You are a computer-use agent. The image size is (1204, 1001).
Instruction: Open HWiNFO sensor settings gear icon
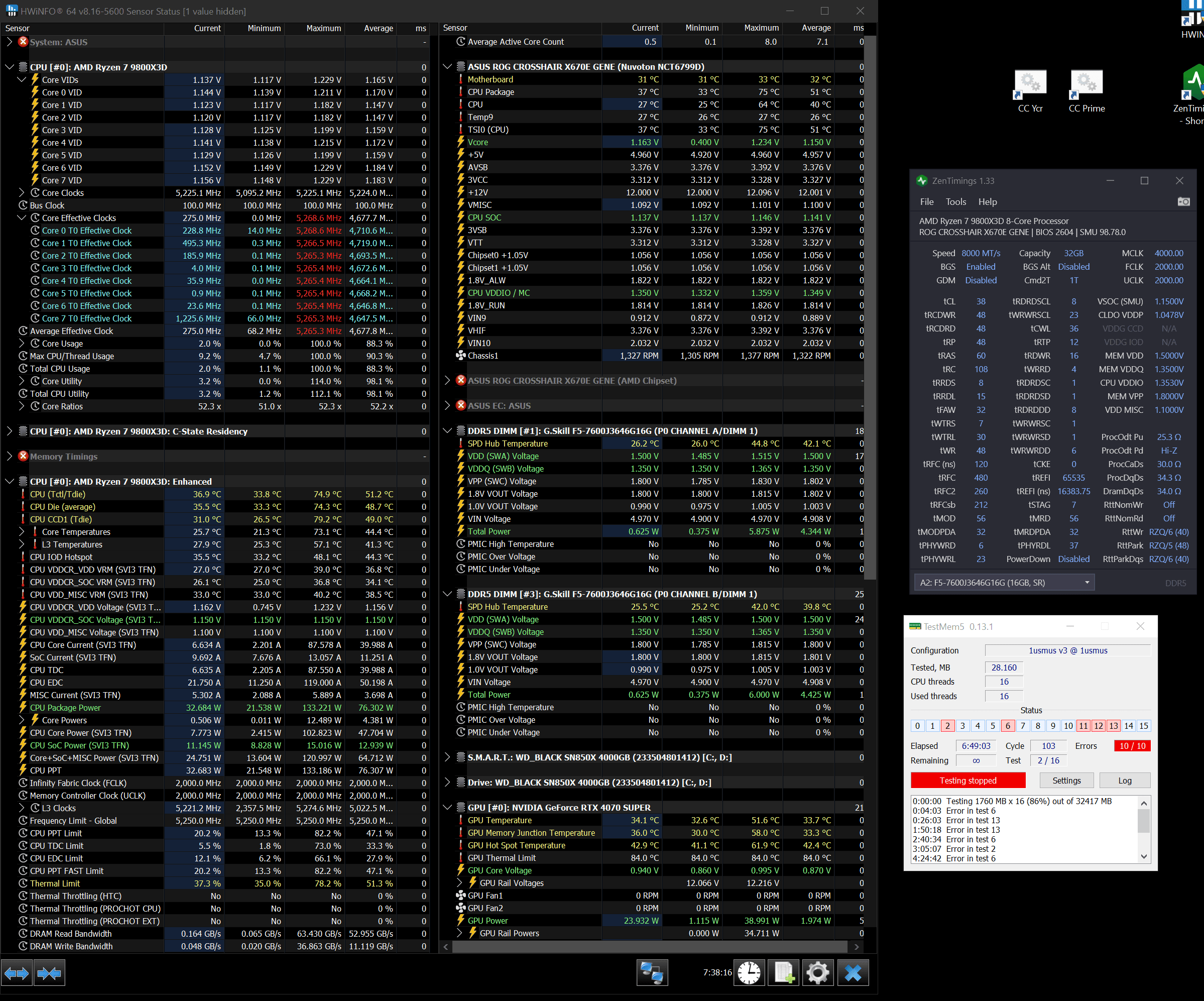tap(817, 973)
